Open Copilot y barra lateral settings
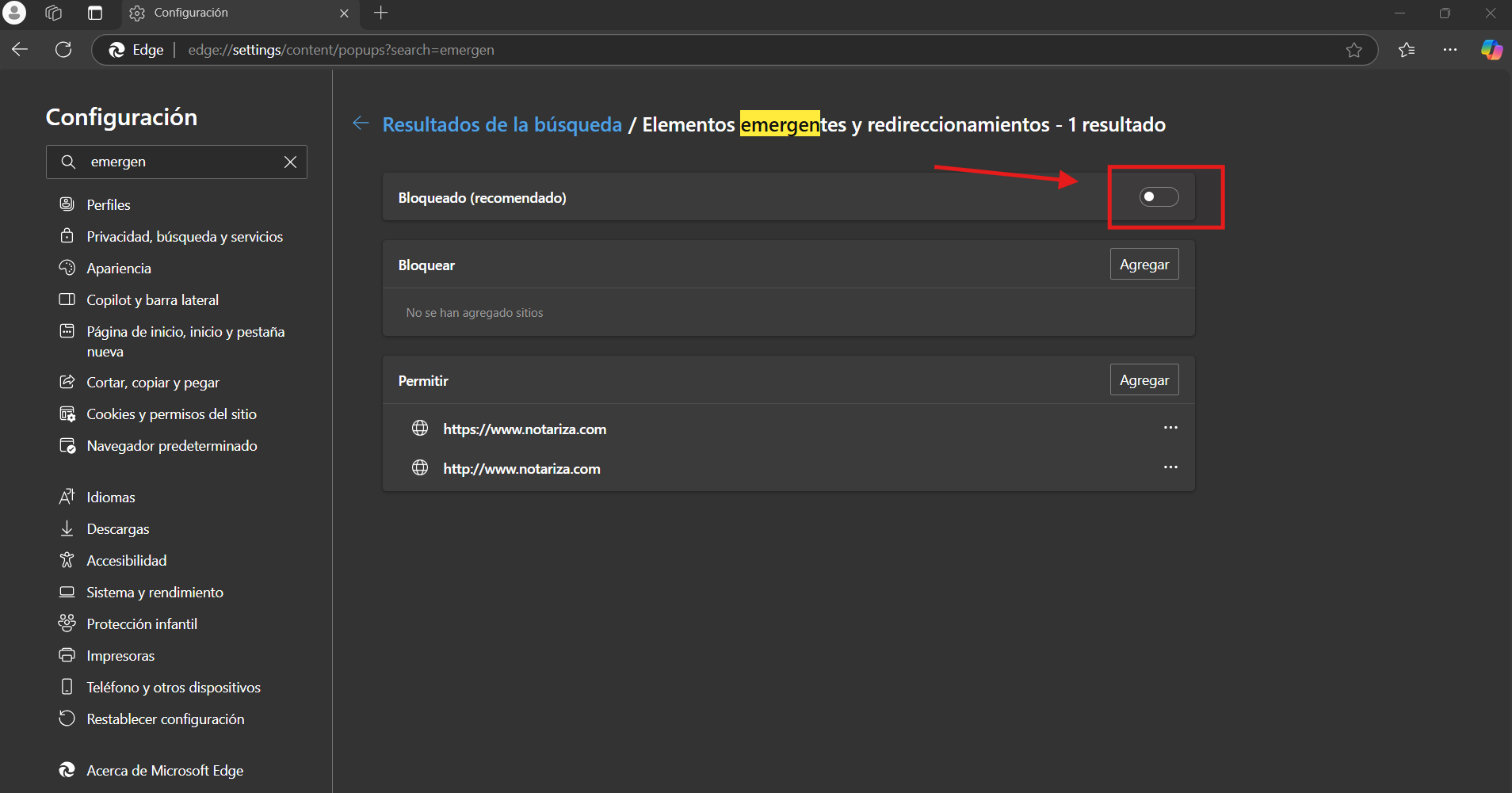This screenshot has width=1512, height=793. coord(152,299)
